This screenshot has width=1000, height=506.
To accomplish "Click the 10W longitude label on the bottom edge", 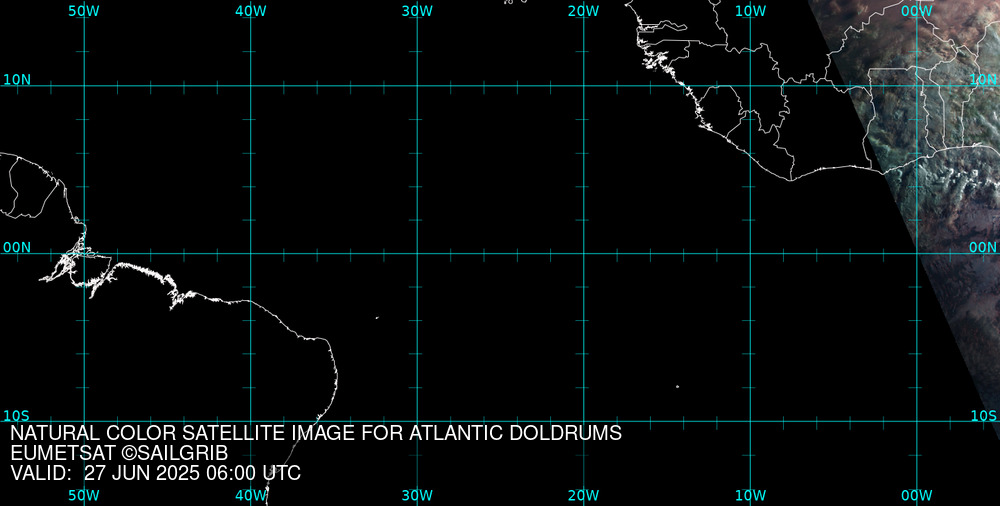I will click(x=751, y=496).
